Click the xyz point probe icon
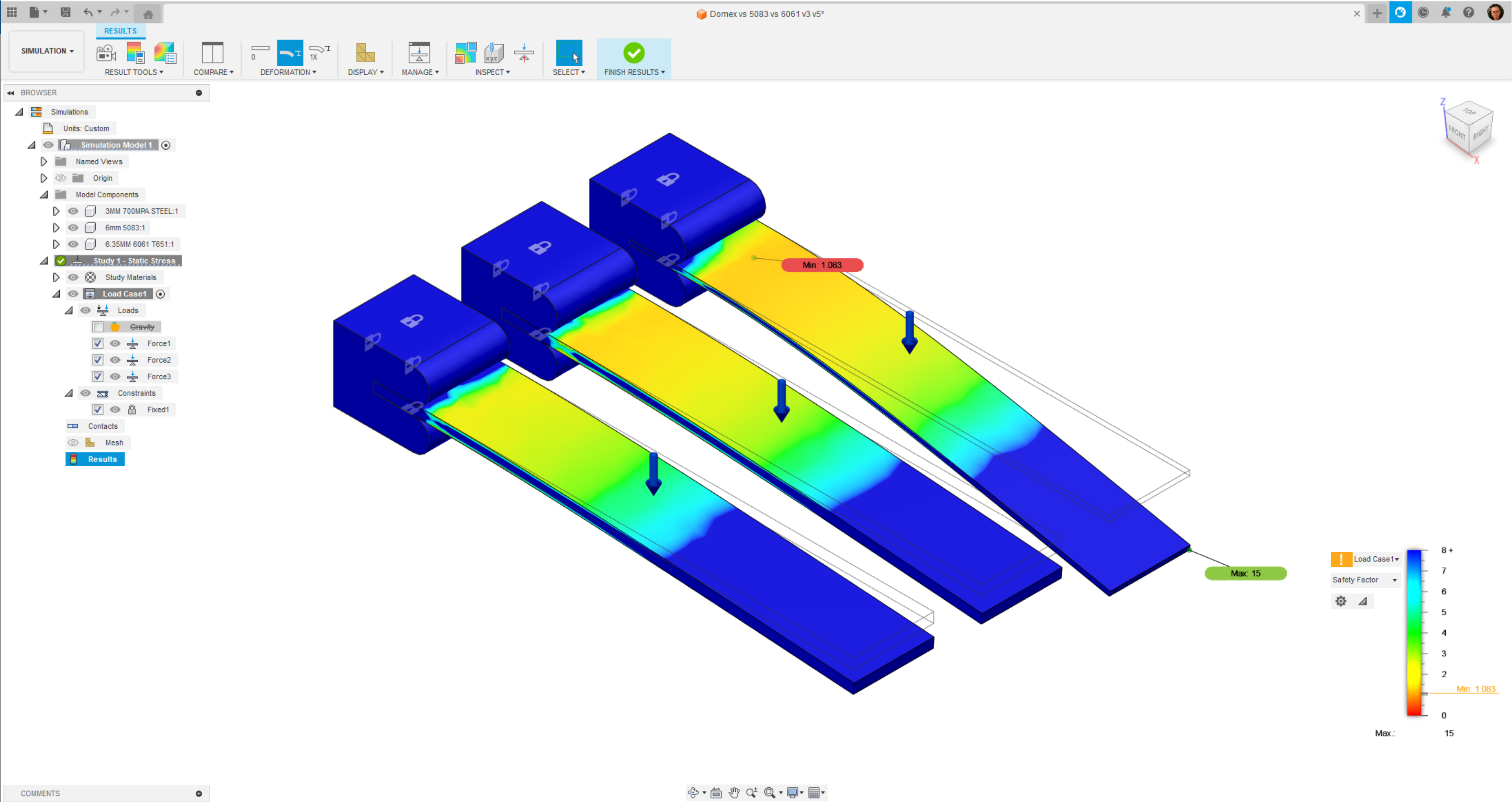This screenshot has height=802, width=1512. tap(494, 53)
